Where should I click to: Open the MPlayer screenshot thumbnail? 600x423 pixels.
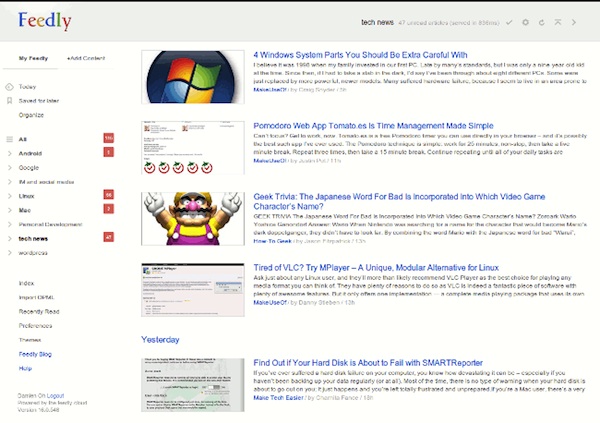tap(193, 290)
